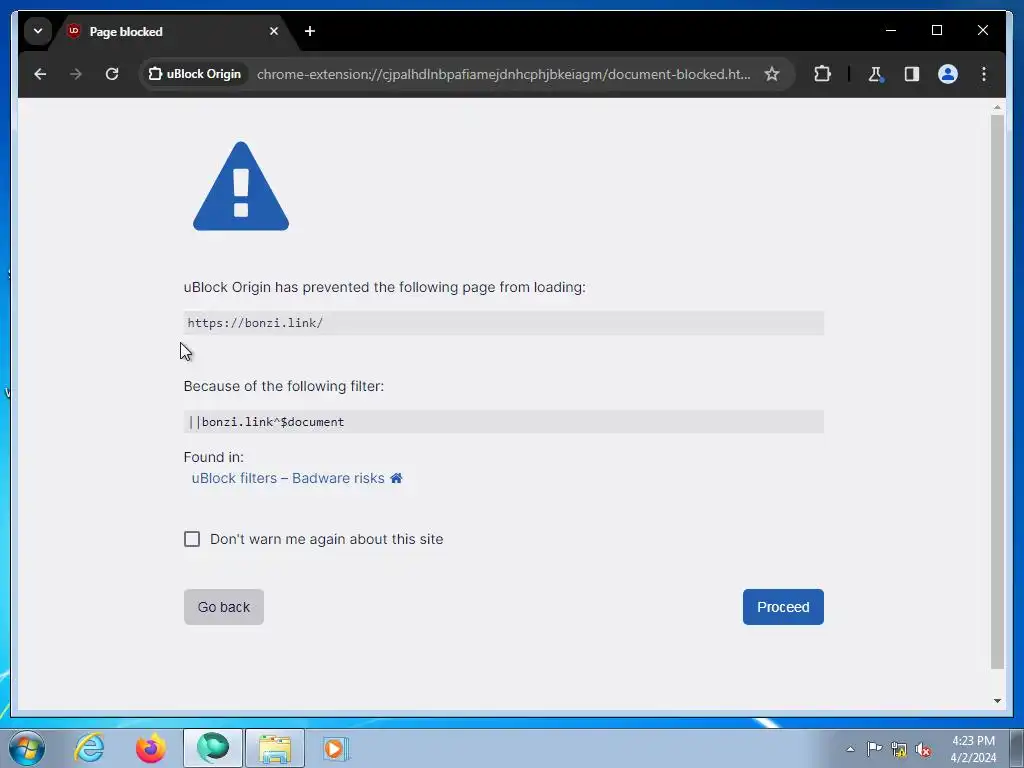This screenshot has width=1024, height=768.
Task: Open a new tab
Action: coord(310,31)
